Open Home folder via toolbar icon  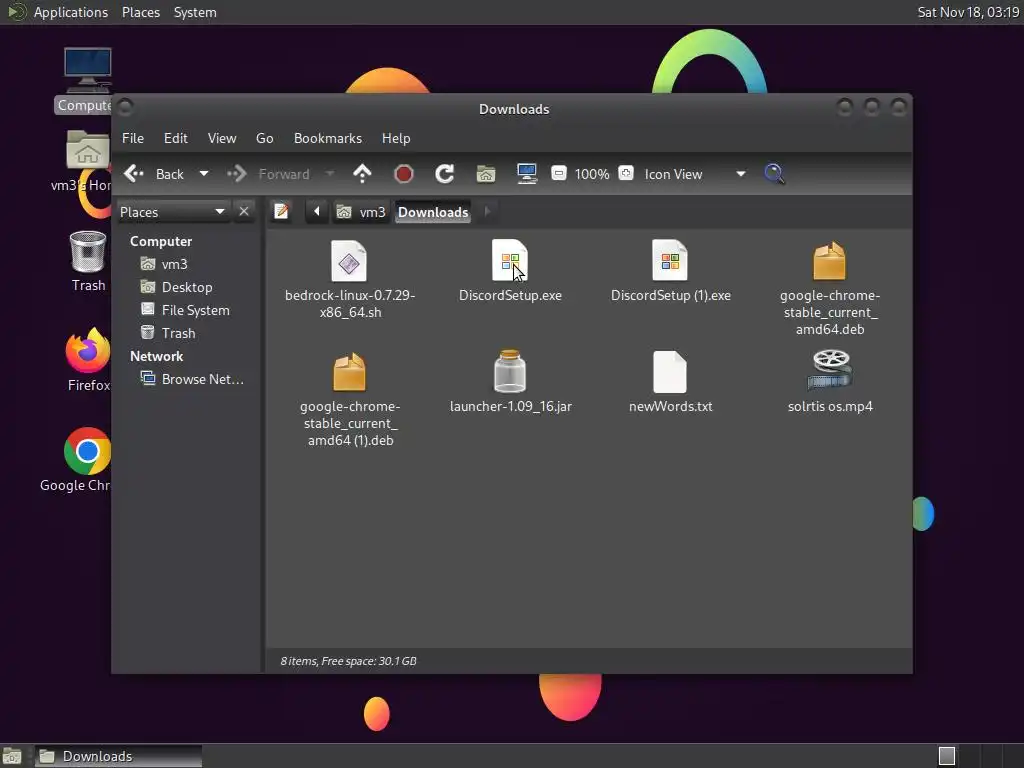click(x=486, y=174)
